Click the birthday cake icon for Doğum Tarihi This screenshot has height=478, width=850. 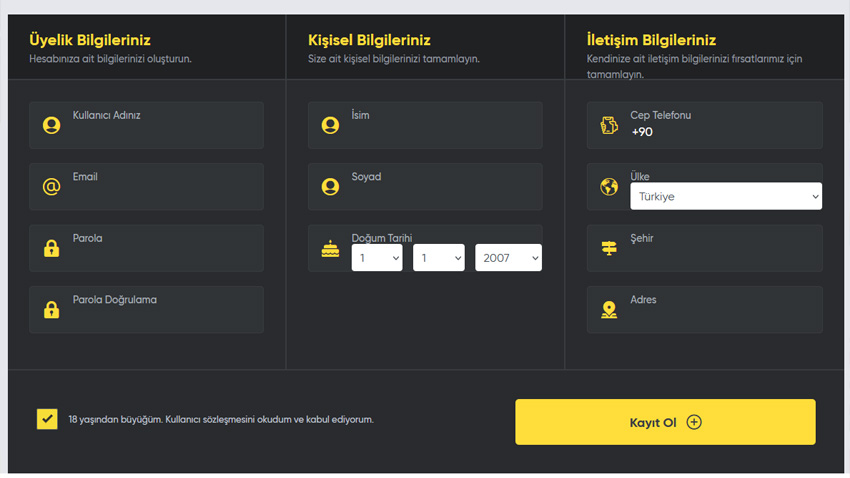coord(330,249)
